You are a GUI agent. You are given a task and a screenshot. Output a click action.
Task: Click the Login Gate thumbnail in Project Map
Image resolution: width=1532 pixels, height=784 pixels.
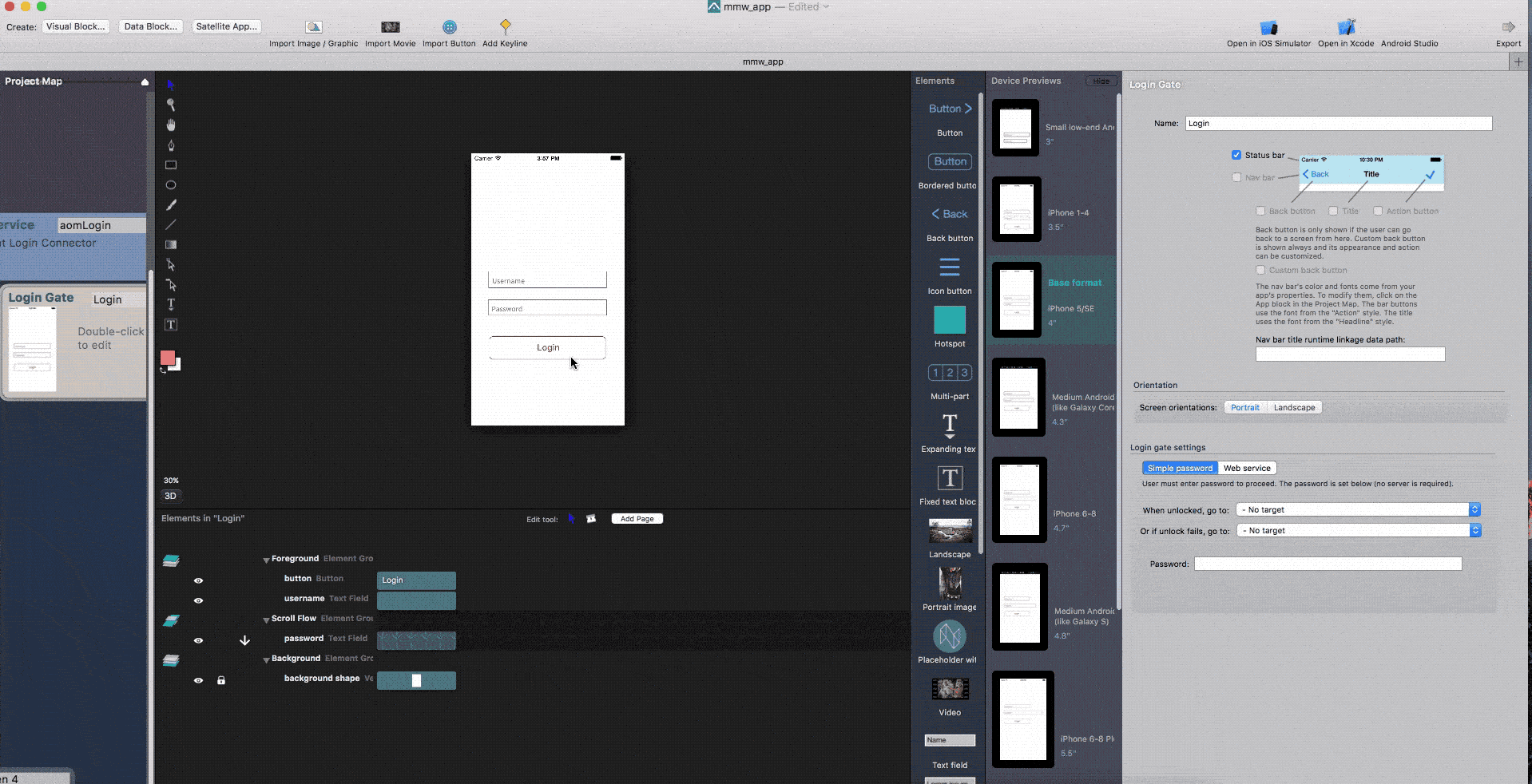(33, 349)
